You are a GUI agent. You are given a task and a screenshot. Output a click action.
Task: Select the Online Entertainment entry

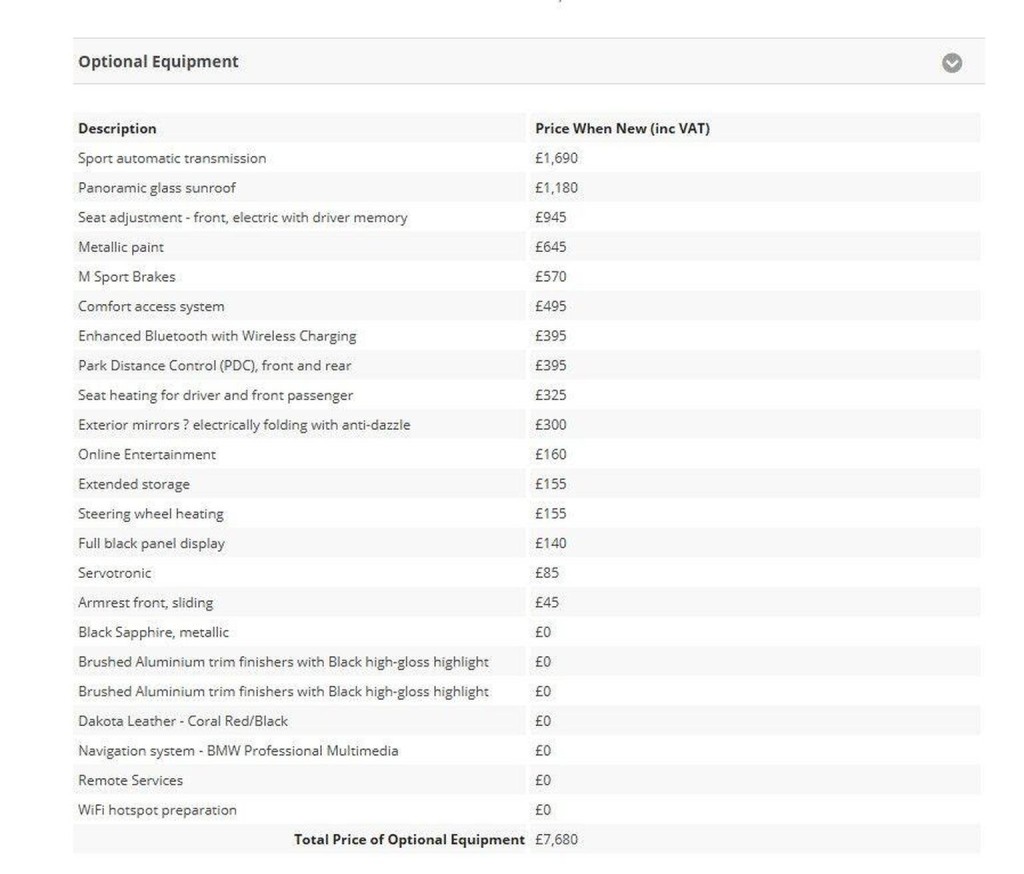click(x=147, y=454)
